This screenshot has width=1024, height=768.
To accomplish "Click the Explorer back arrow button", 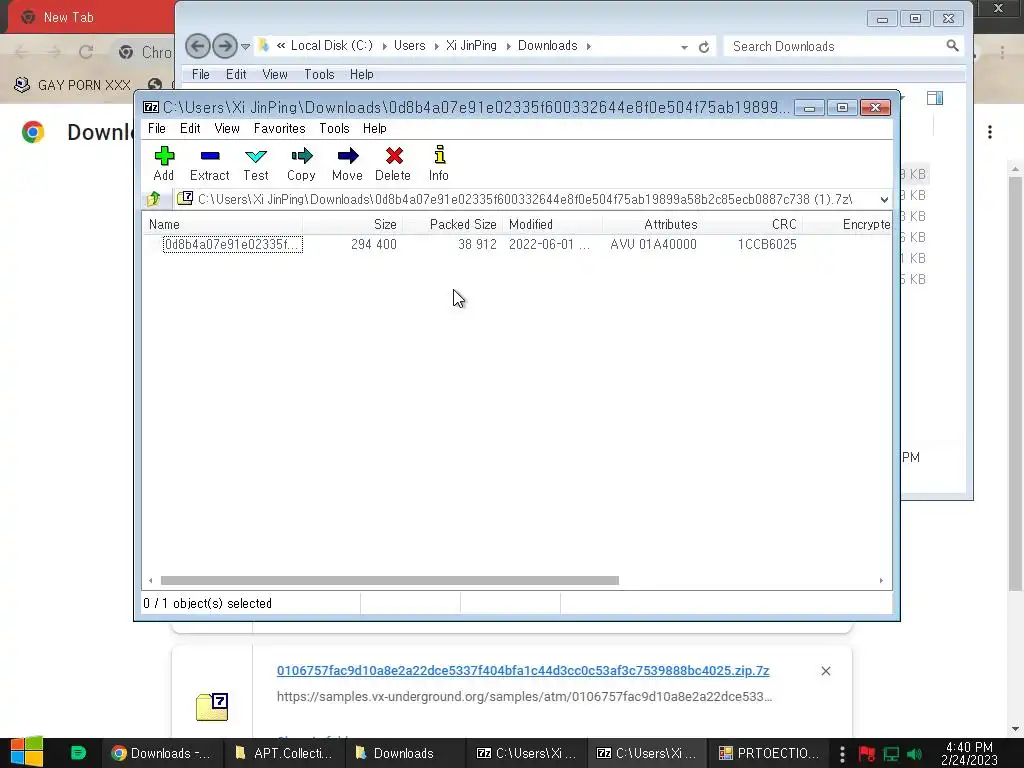I will click(x=198, y=46).
